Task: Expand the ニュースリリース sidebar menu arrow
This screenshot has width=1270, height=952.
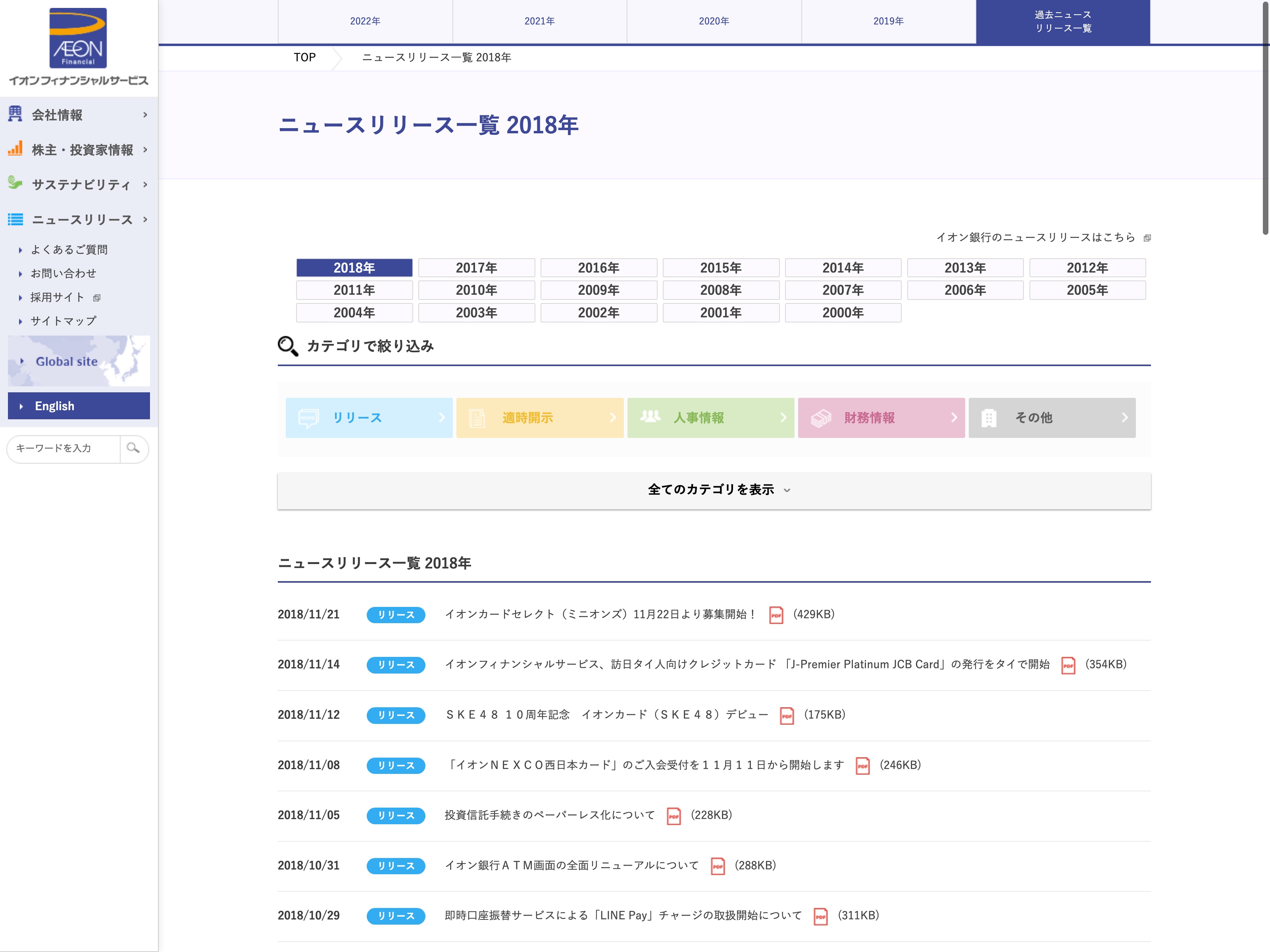Action: (145, 219)
